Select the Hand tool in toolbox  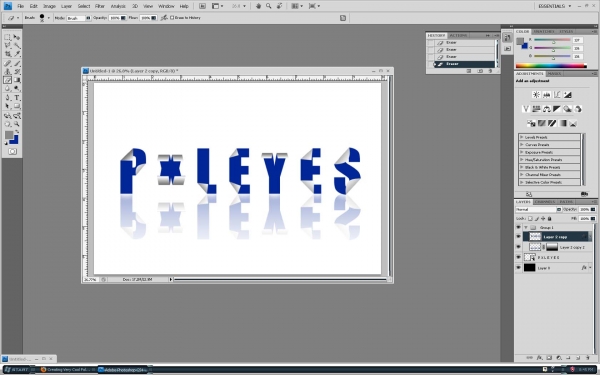(x=7, y=124)
